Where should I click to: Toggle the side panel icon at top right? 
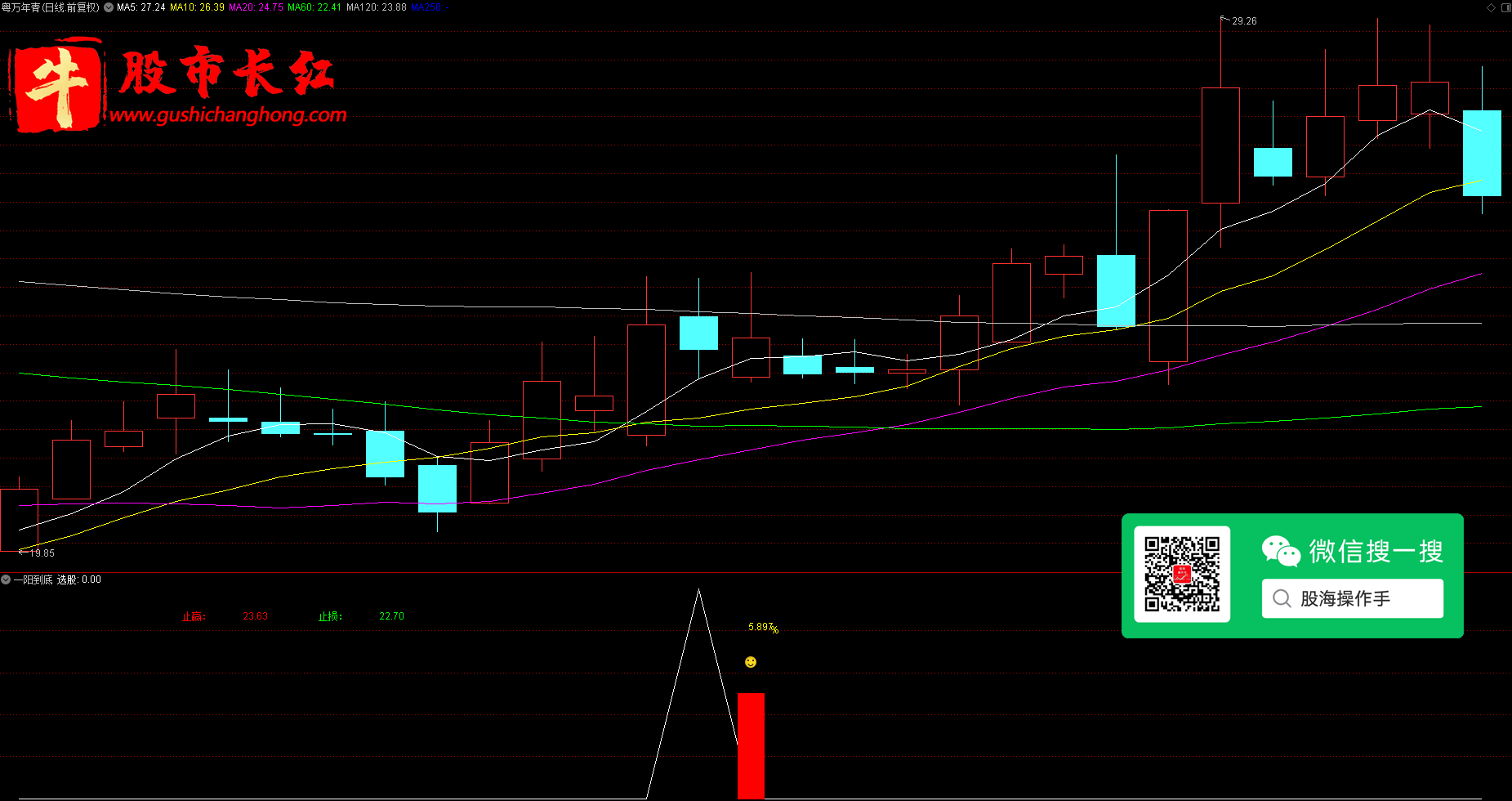[1505, 7]
